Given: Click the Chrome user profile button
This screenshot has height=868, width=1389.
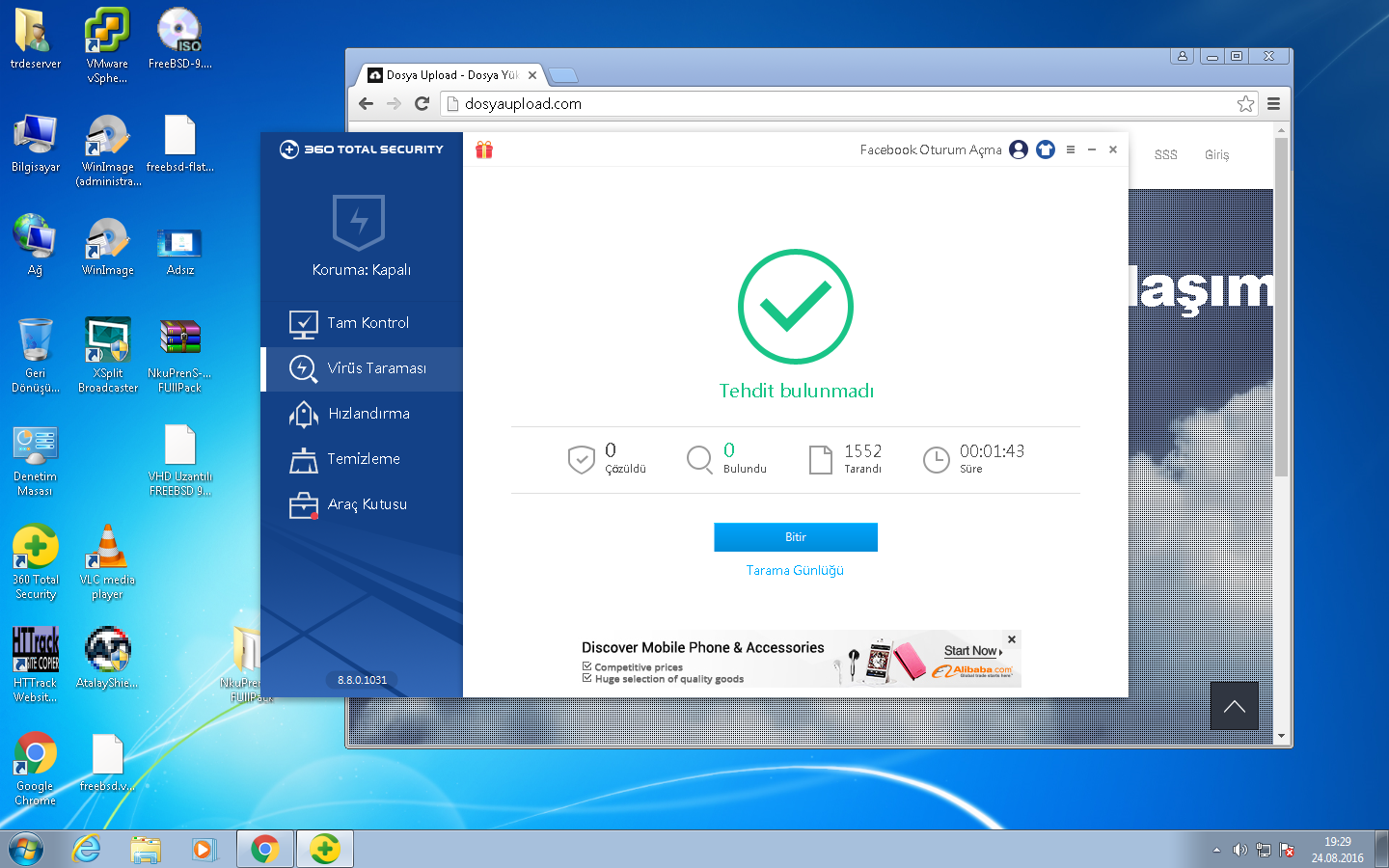Looking at the screenshot, I should pos(1183,56).
